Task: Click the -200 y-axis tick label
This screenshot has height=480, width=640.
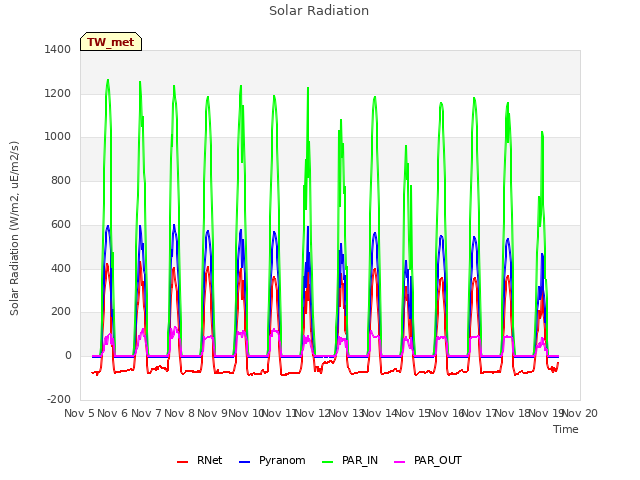Action: 59,399
